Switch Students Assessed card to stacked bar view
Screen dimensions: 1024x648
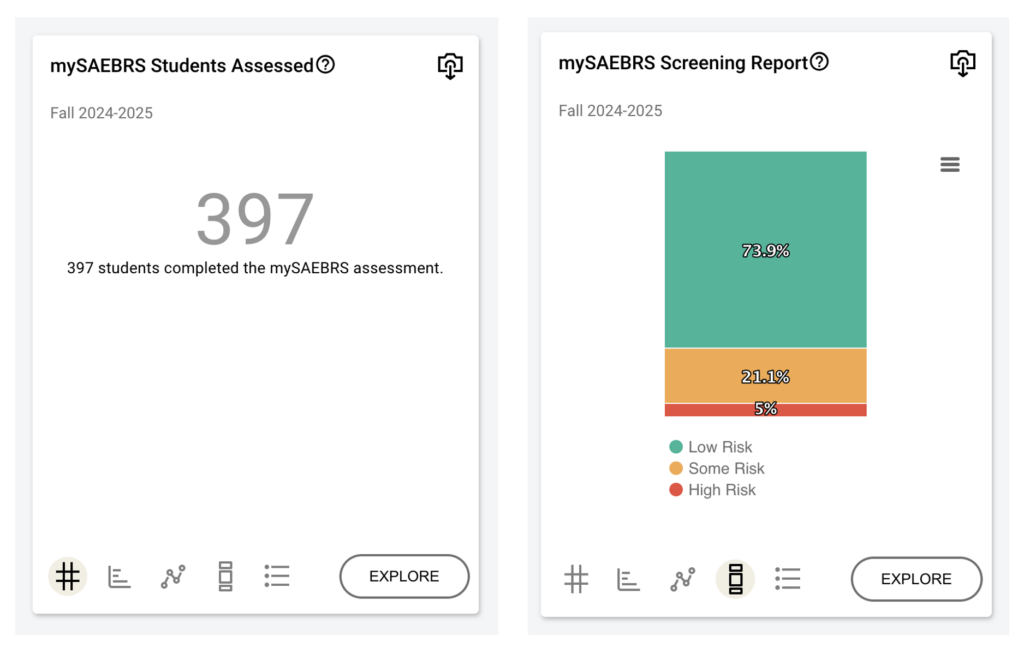(x=225, y=576)
